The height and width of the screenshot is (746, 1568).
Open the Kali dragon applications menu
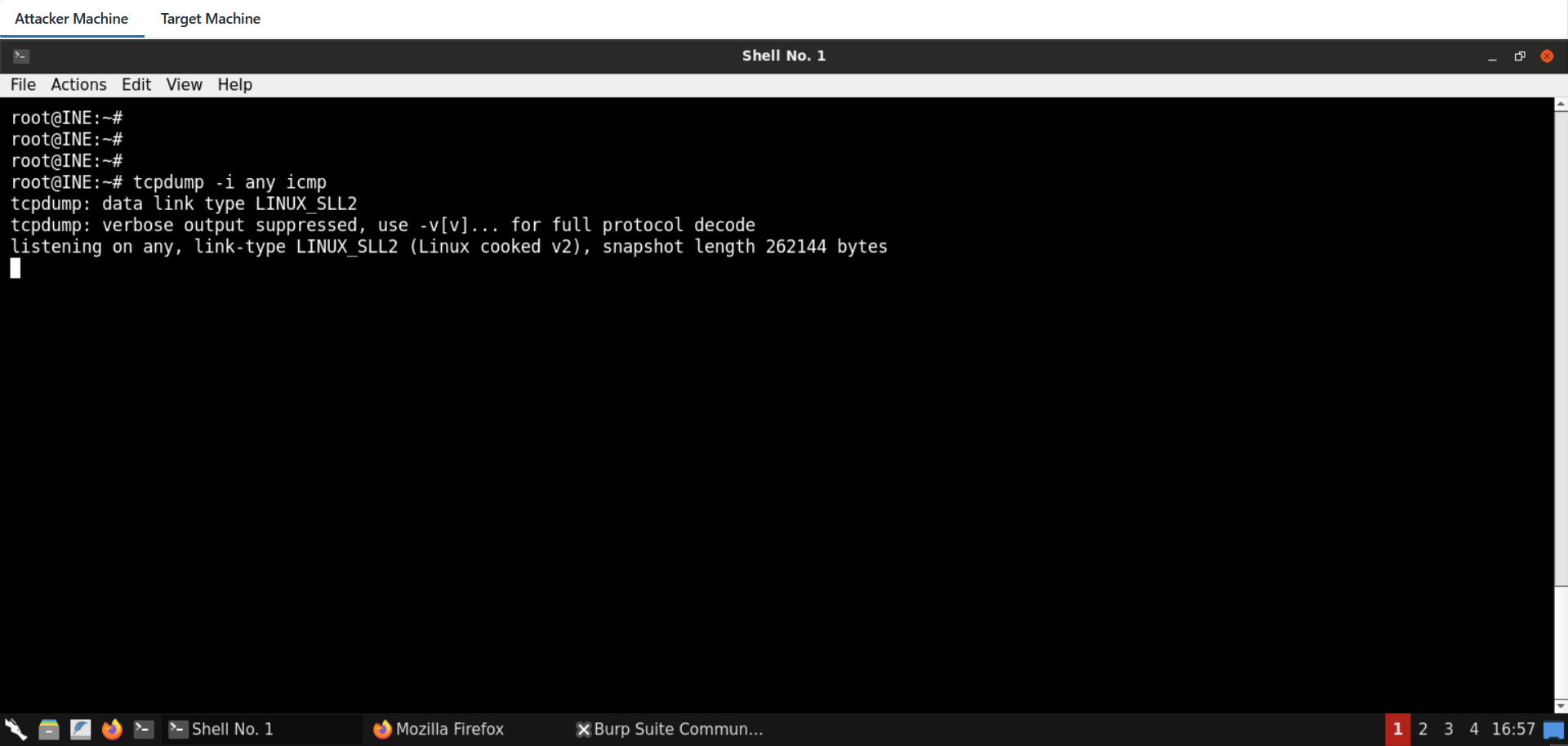coord(16,729)
